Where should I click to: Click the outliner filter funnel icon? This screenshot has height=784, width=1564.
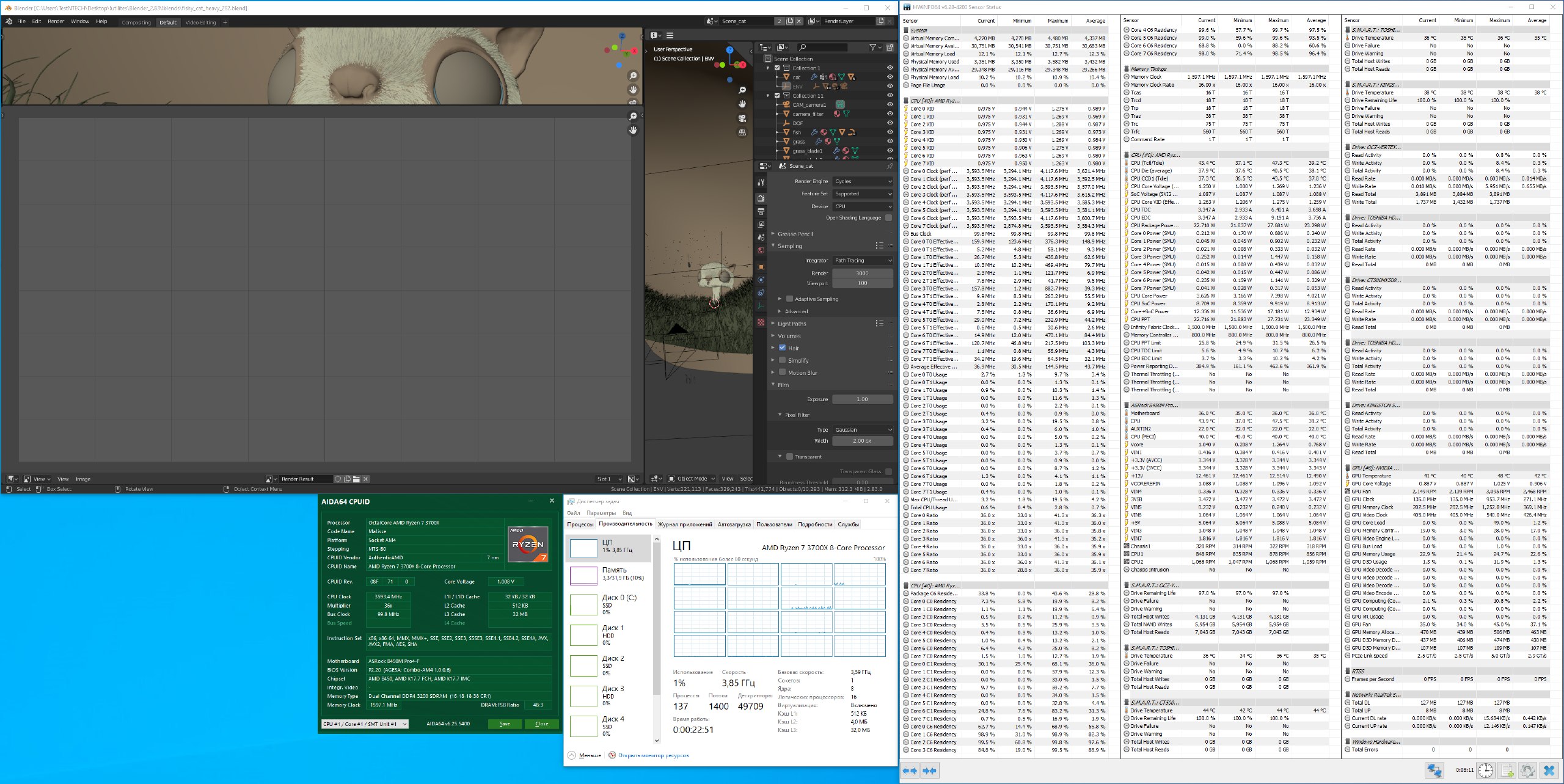point(873,47)
